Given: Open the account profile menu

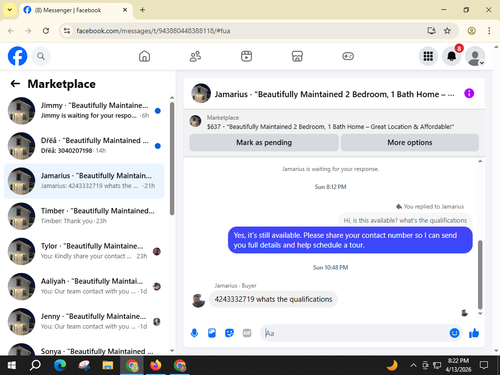Looking at the screenshot, I should 475,56.
